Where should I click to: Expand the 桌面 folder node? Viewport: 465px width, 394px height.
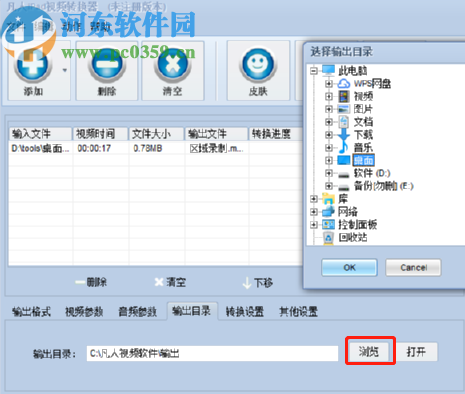[x=329, y=160]
